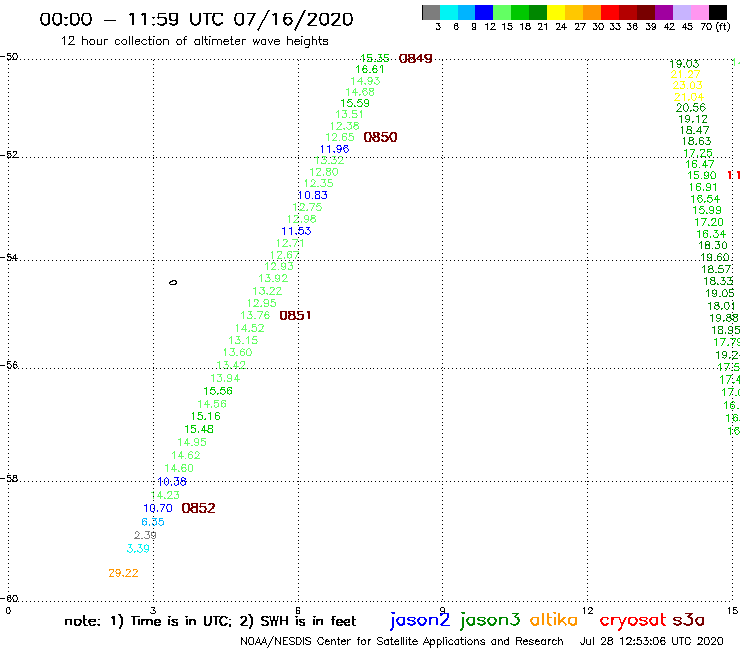Click the yellow wave height value 21.27

[x=685, y=74]
